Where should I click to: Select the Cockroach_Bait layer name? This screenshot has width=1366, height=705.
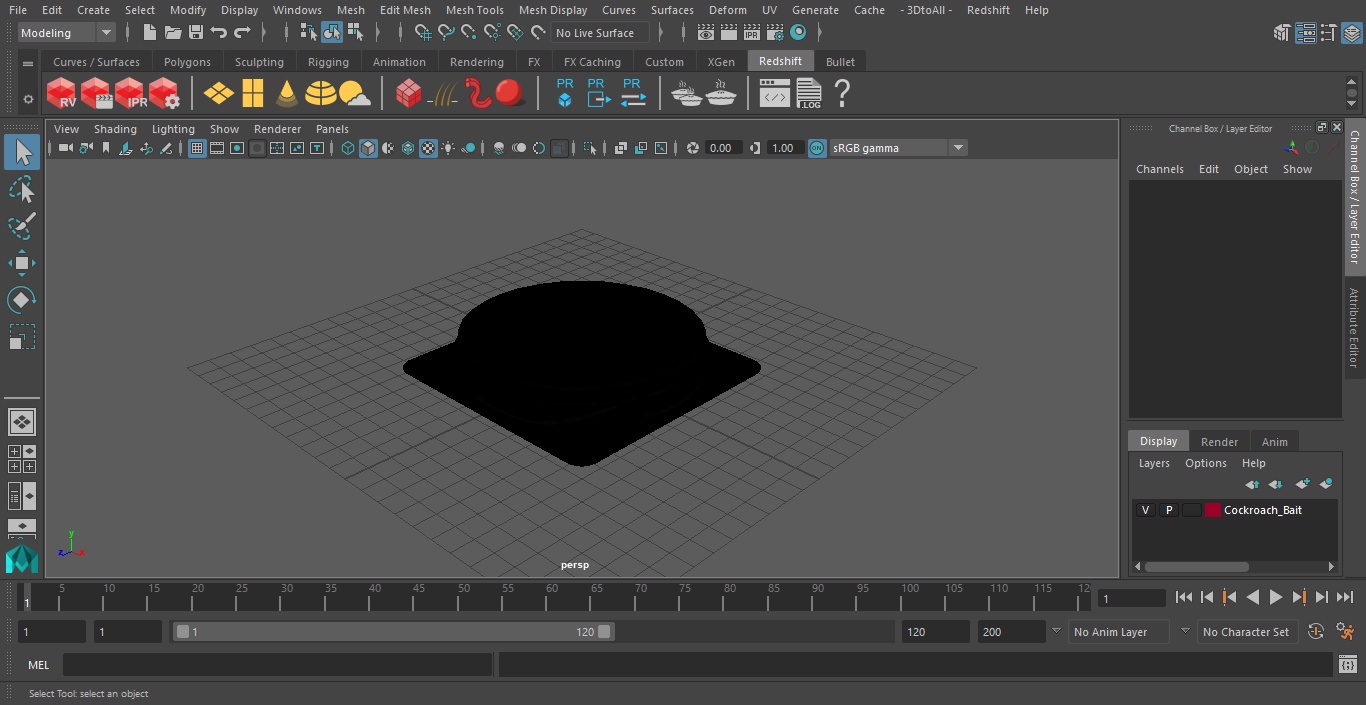pos(1262,510)
